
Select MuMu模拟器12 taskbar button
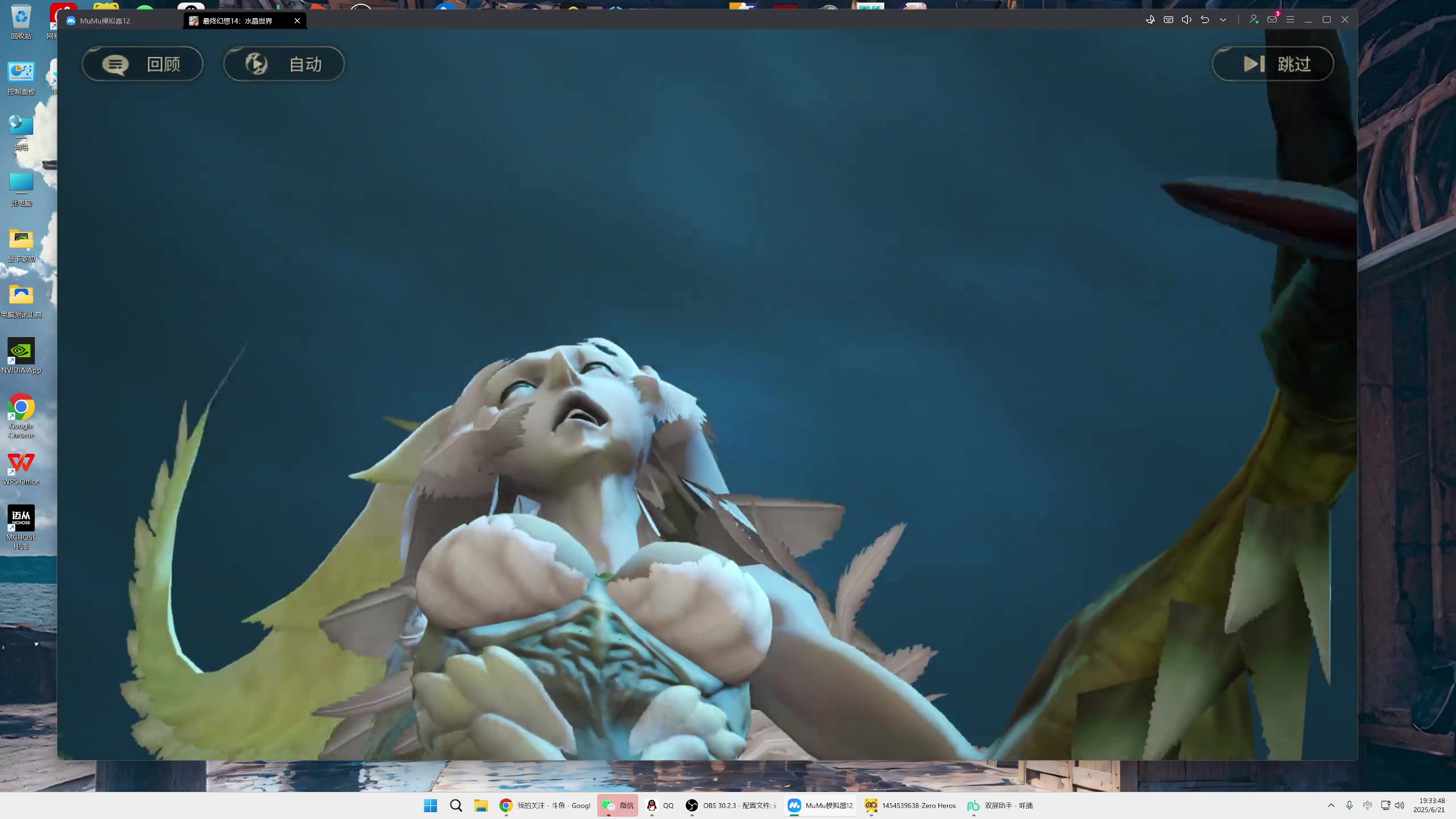(x=820, y=805)
